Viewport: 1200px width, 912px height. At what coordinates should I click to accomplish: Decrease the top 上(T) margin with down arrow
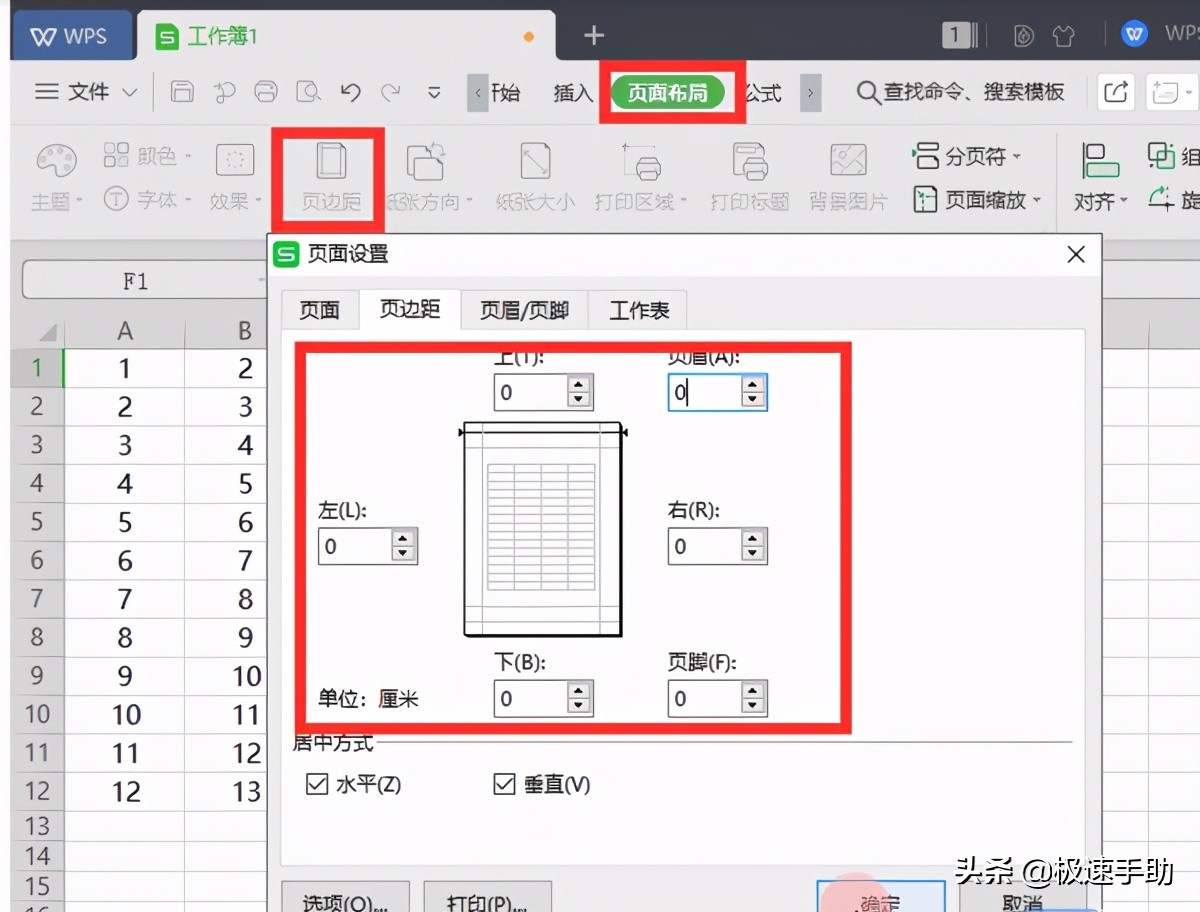579,400
